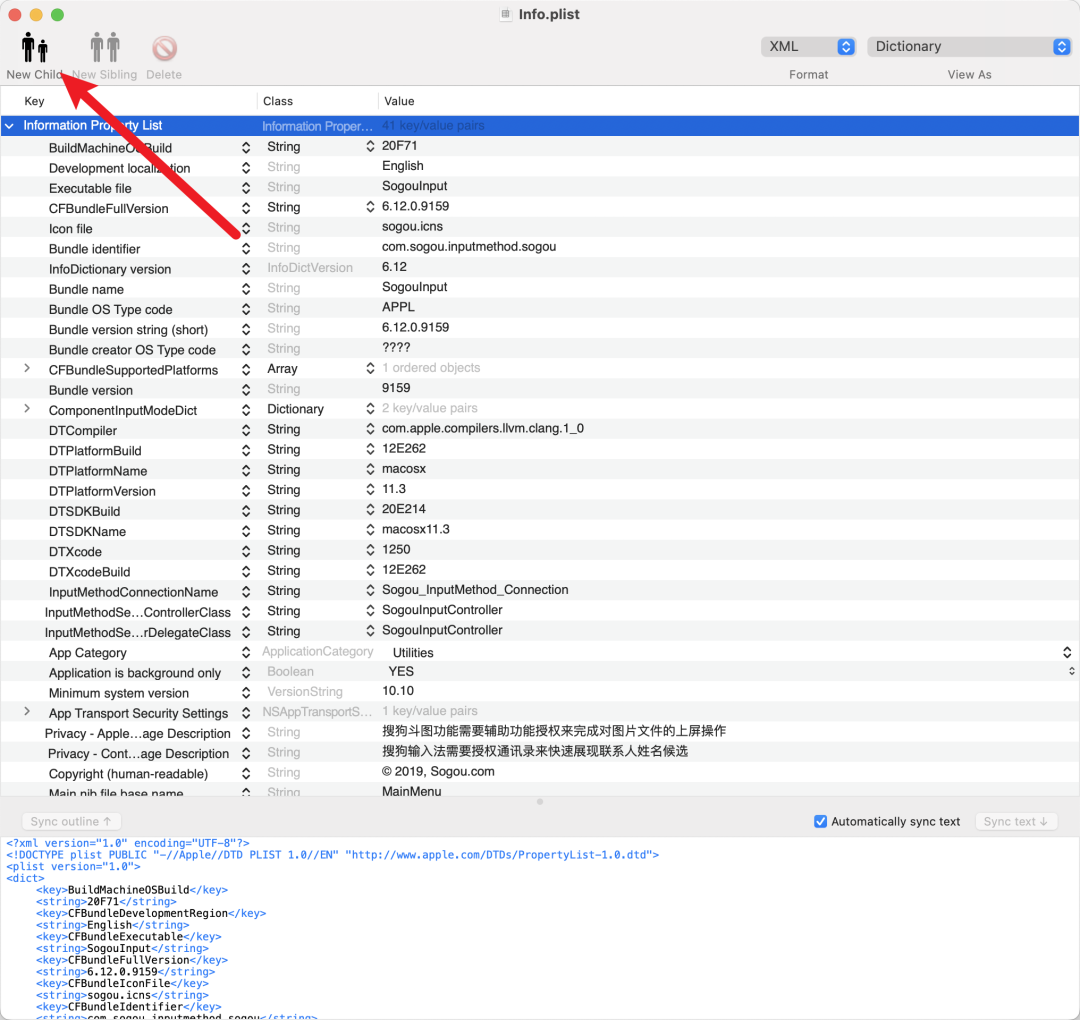
Task: Click the New Sibling toolbar icon
Action: 105,47
